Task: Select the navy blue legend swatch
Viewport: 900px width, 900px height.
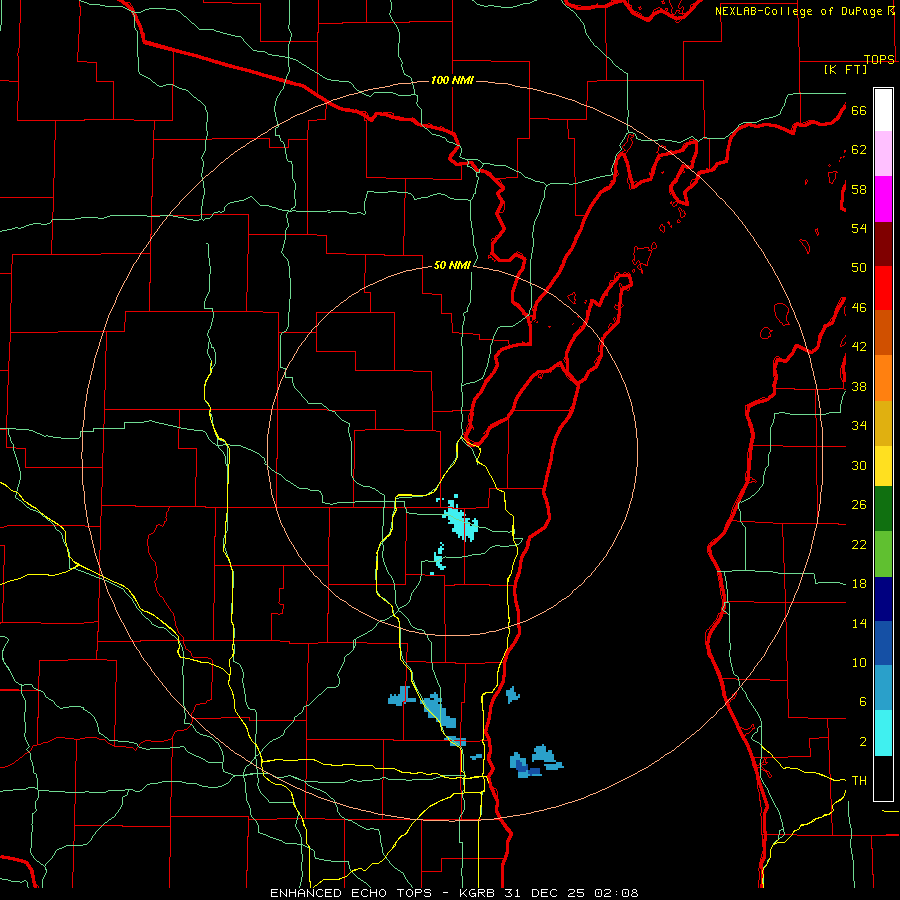Action: 883,599
